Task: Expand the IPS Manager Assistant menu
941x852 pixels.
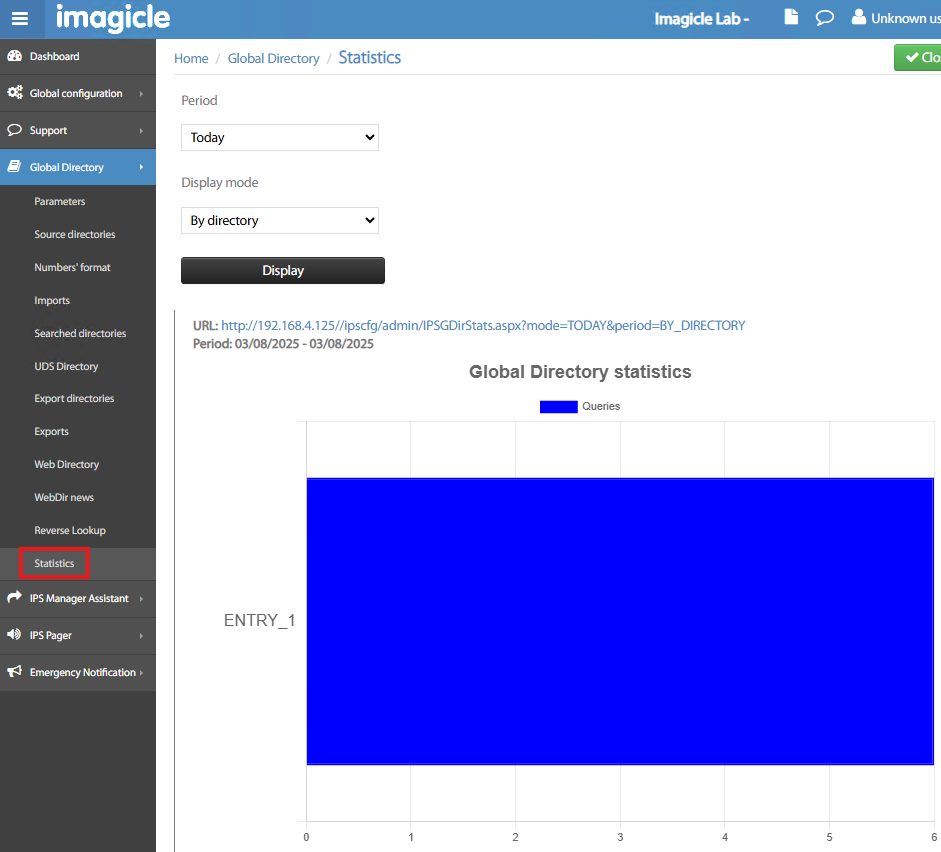Action: [78, 599]
